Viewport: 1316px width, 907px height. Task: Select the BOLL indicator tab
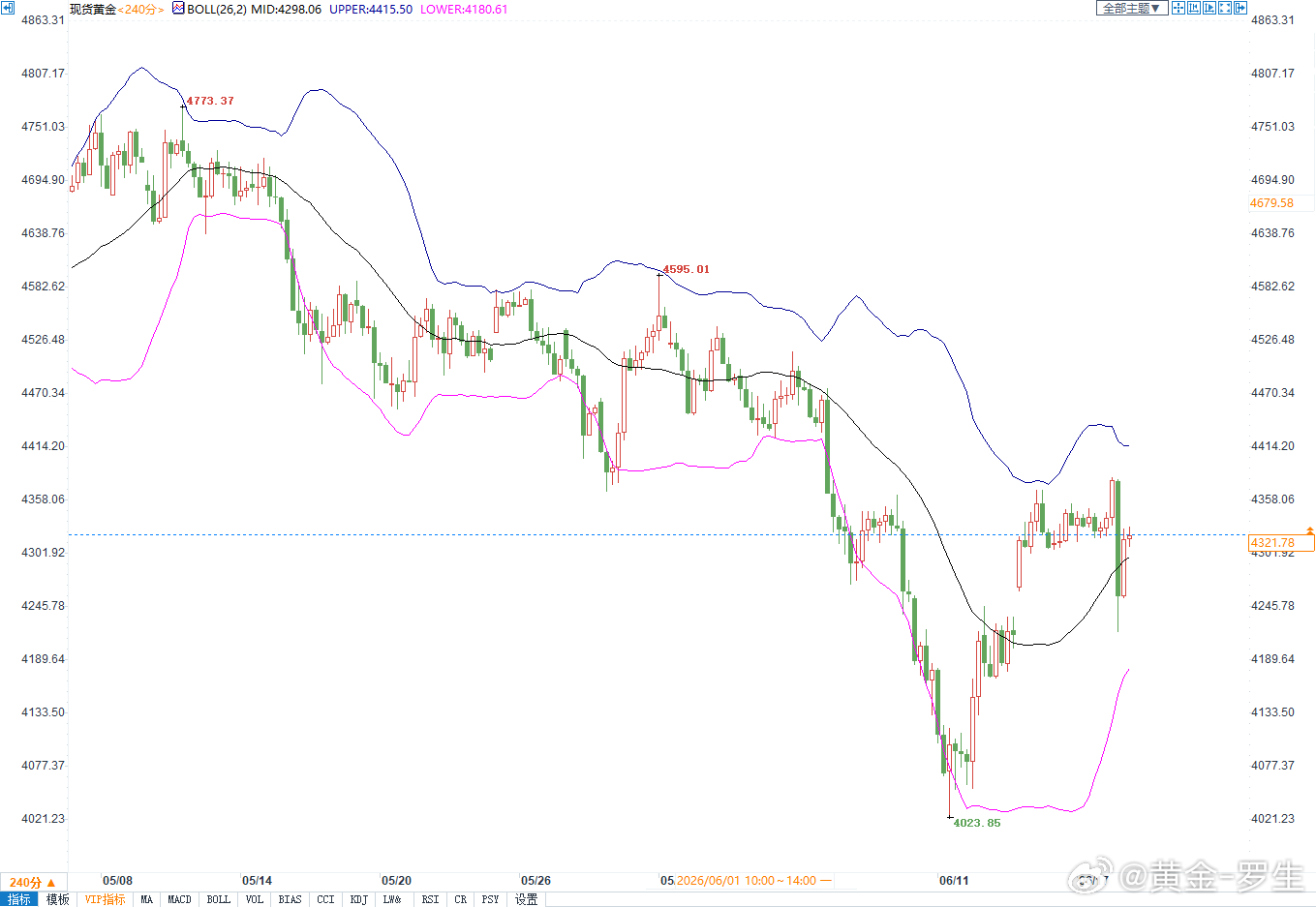click(x=219, y=899)
